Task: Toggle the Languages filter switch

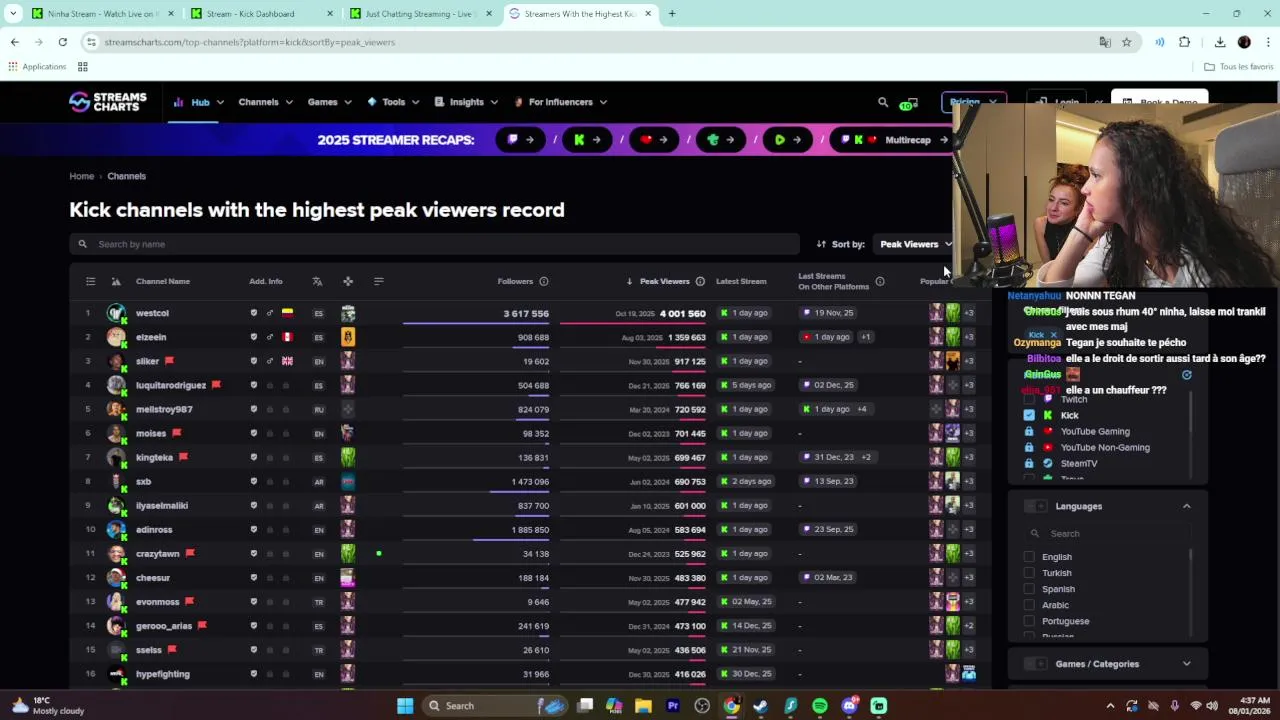Action: coord(1036,506)
